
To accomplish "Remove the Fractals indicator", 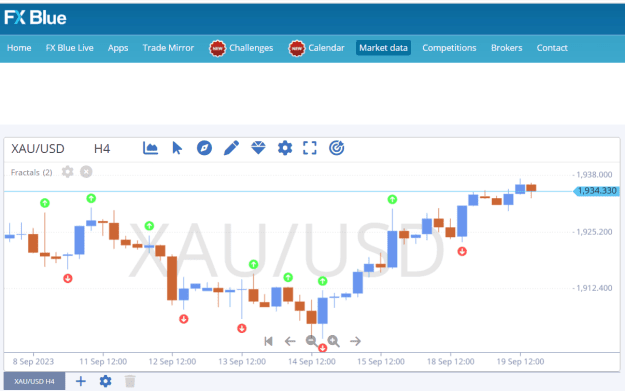I will pyautogui.click(x=86, y=172).
